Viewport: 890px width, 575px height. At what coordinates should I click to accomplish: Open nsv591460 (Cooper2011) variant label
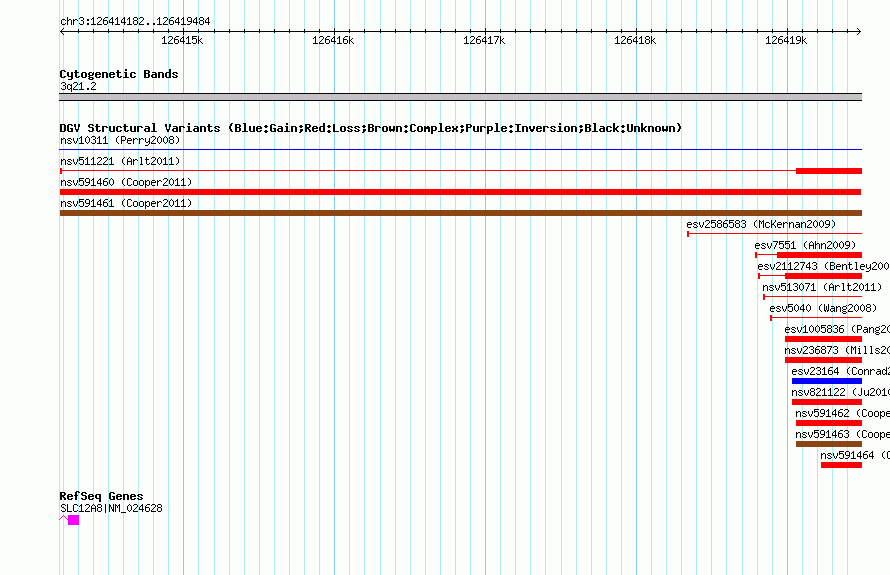tap(126, 182)
